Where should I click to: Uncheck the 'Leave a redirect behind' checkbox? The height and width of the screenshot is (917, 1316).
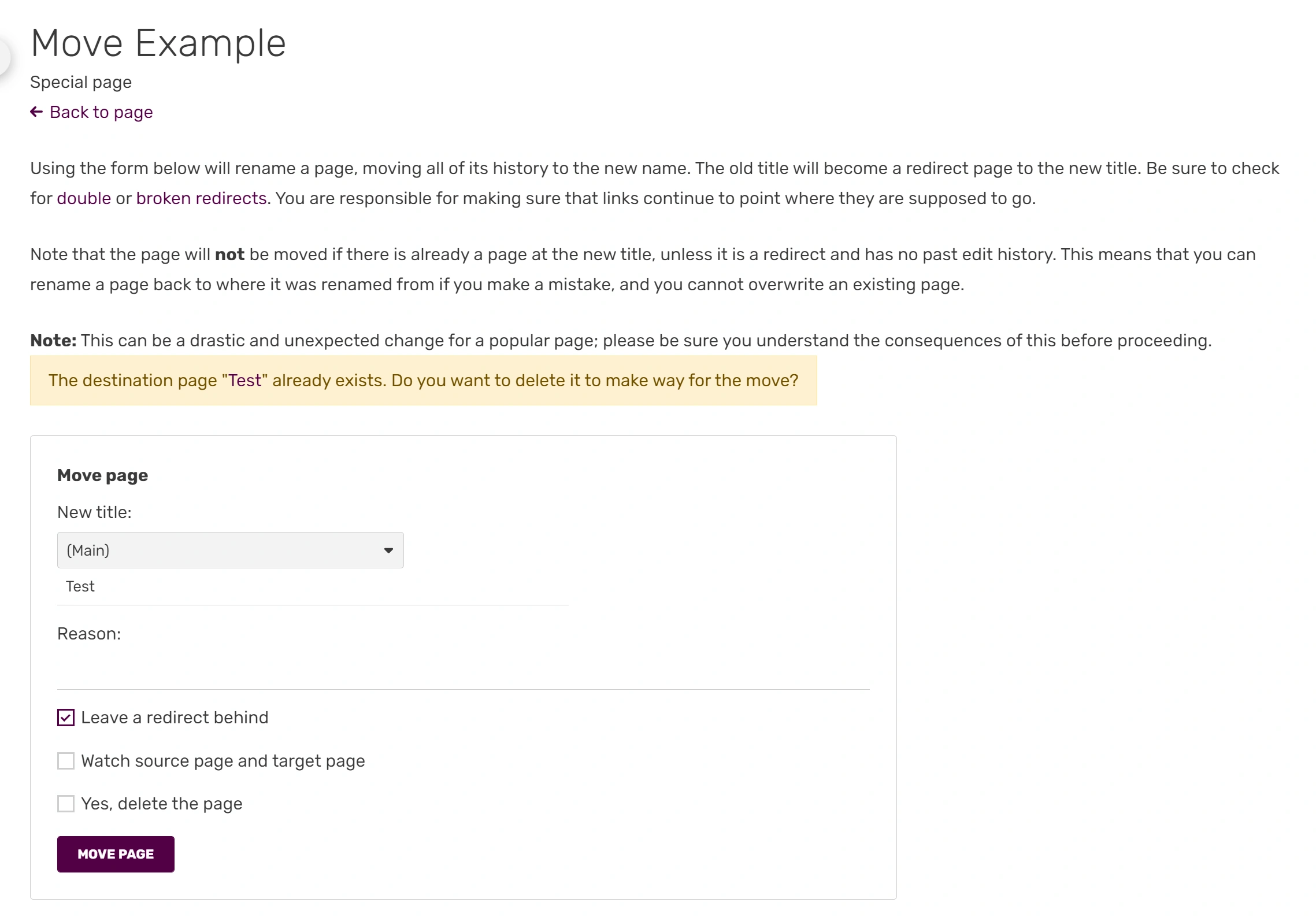tap(66, 718)
